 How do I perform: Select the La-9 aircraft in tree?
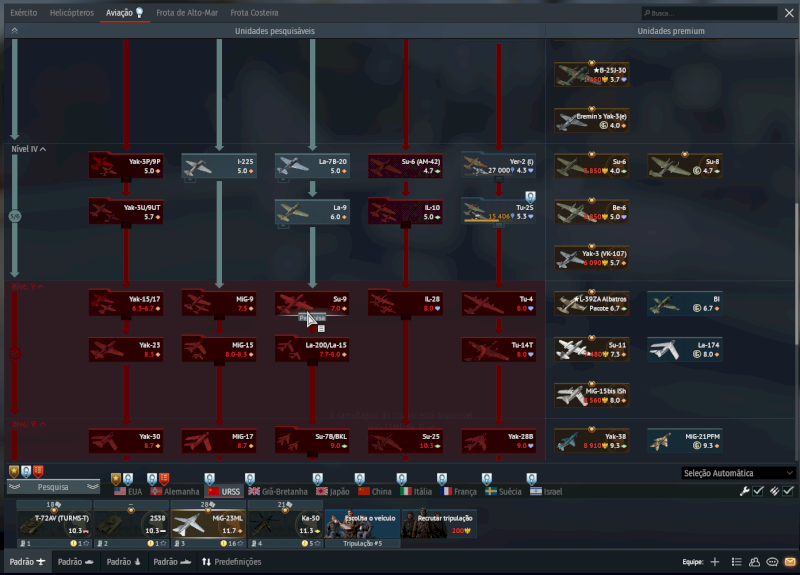tap(311, 211)
